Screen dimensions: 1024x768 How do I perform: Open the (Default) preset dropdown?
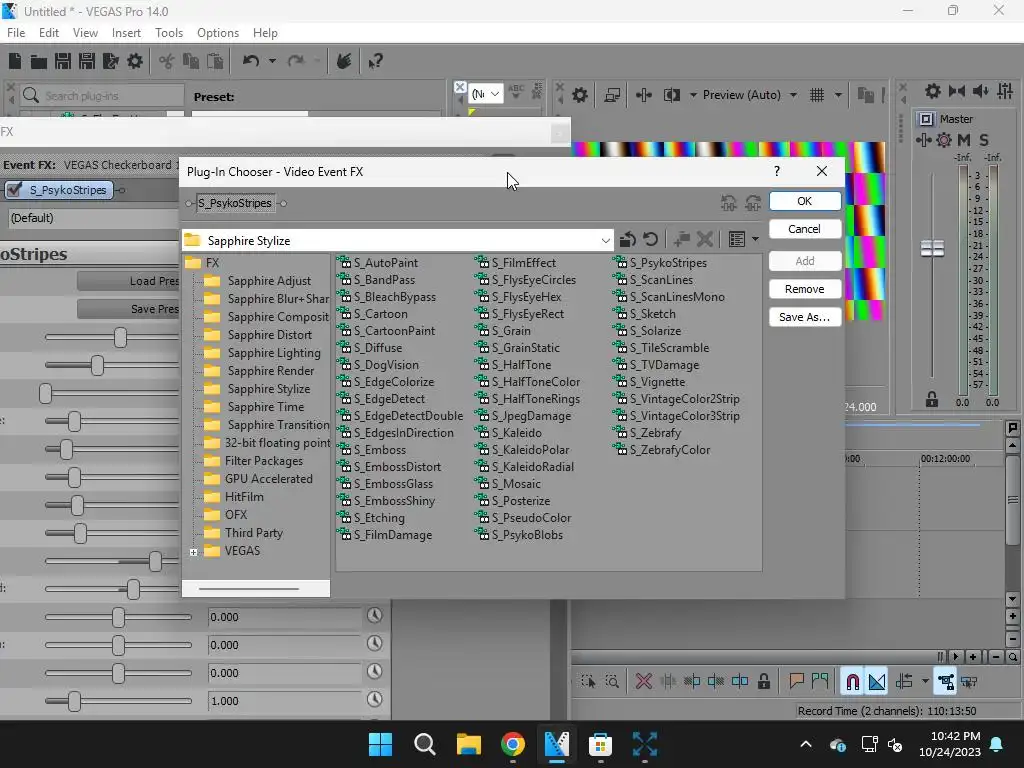(93, 218)
